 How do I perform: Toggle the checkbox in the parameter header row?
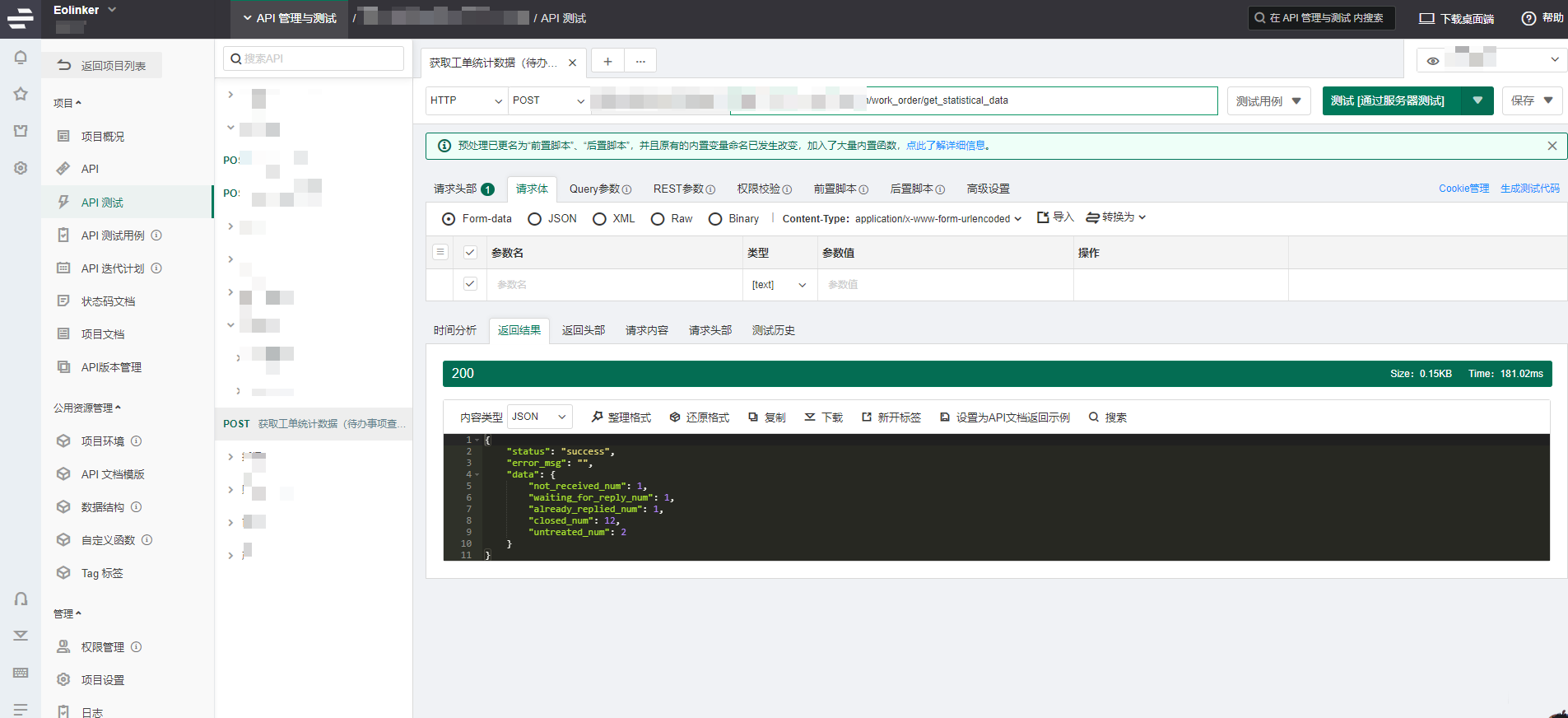tap(470, 253)
